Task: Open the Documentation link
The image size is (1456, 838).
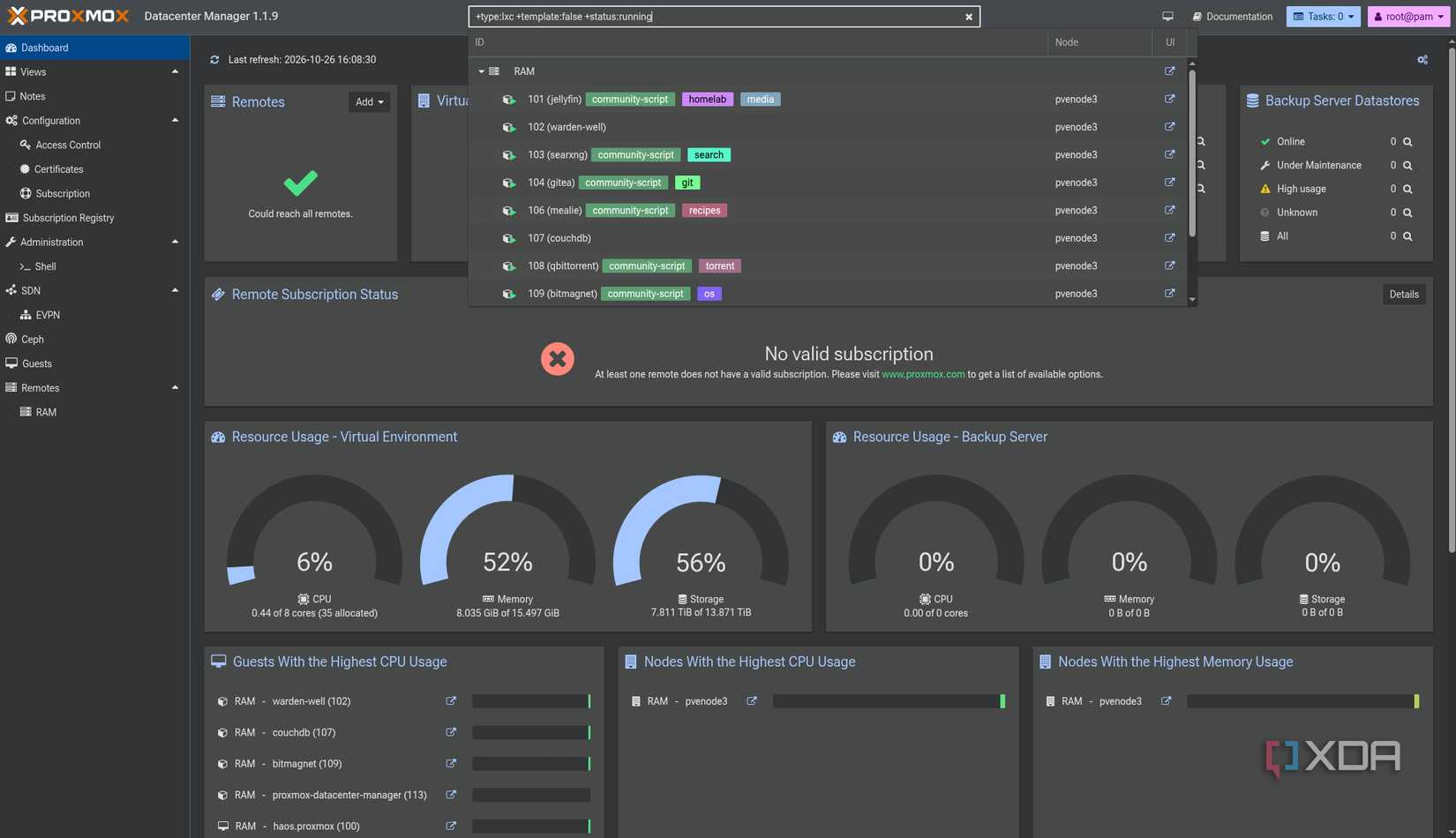Action: 1233,17
